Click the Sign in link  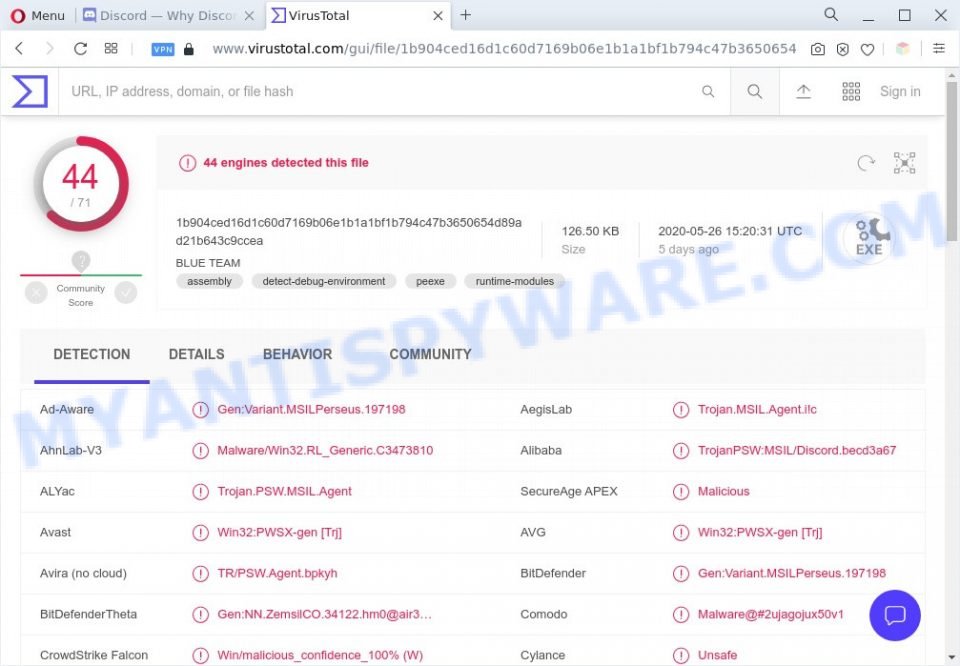click(900, 91)
